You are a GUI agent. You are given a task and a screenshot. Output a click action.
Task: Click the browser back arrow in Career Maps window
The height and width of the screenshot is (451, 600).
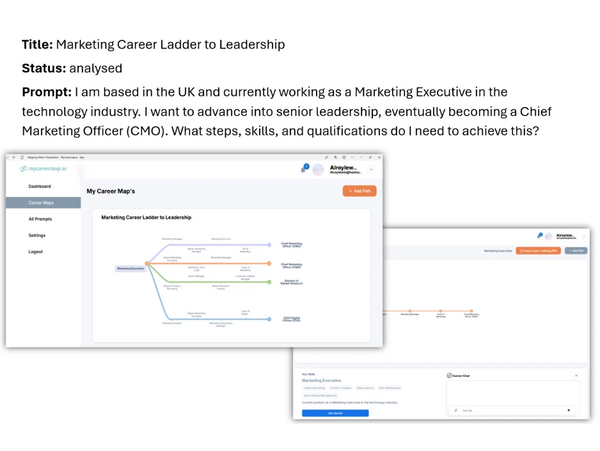click(14, 157)
